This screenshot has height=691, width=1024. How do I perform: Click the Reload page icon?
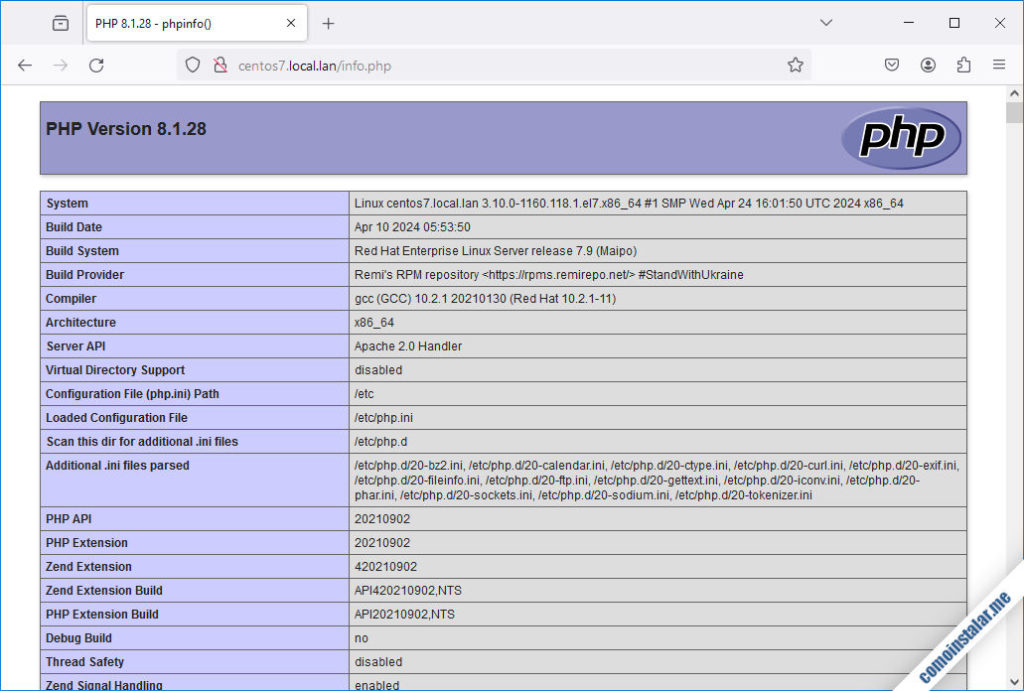tap(96, 64)
